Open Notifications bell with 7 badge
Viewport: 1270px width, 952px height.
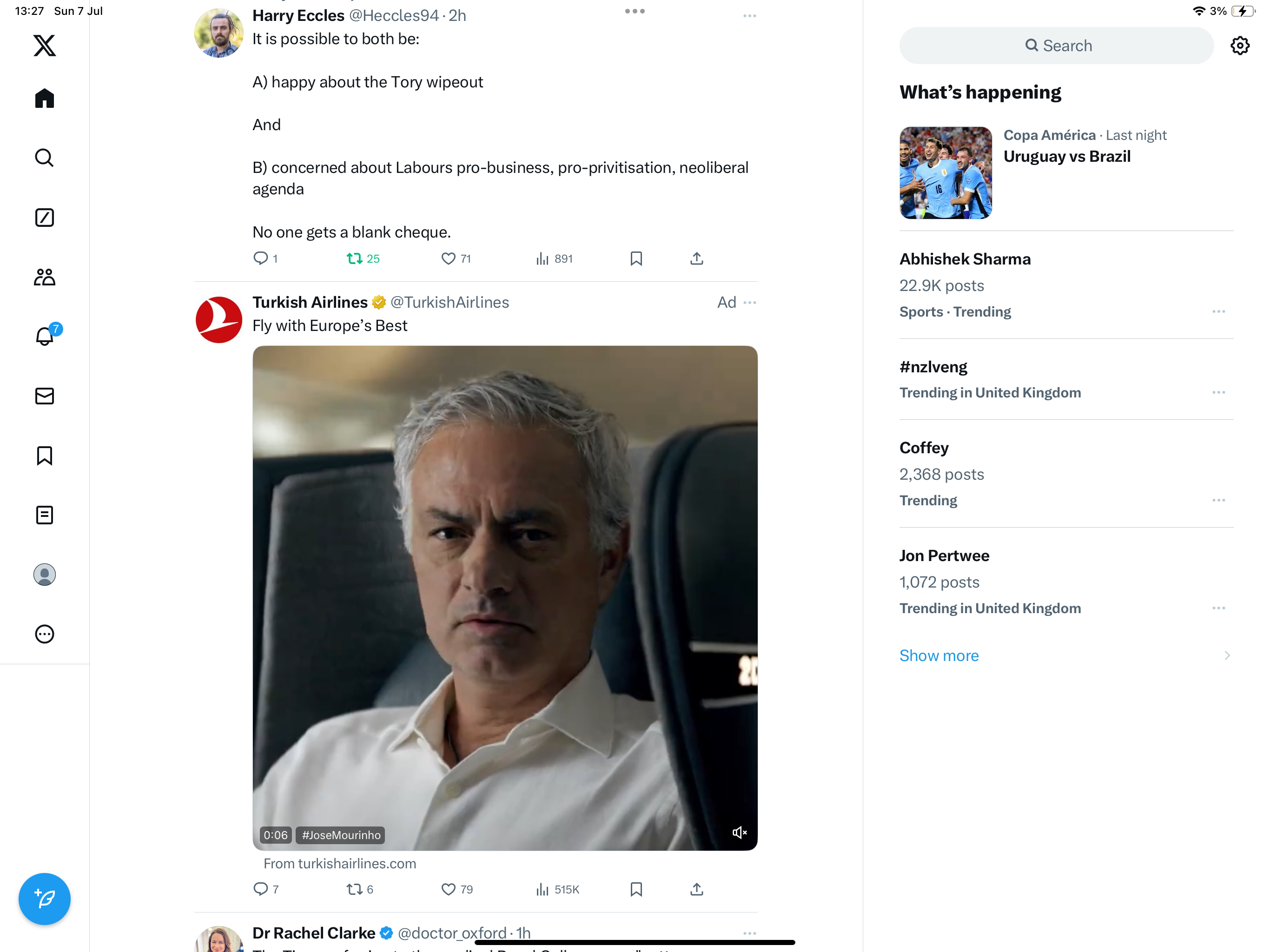point(44,337)
